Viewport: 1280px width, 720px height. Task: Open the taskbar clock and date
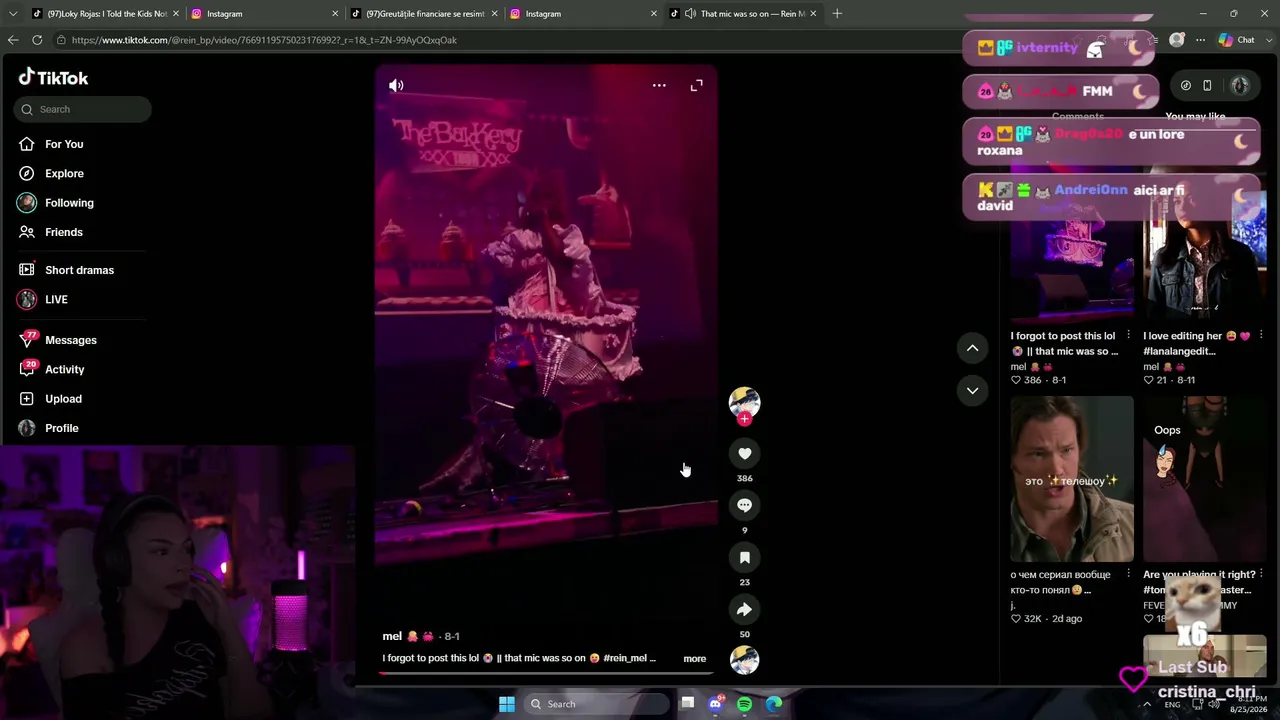[1248, 704]
